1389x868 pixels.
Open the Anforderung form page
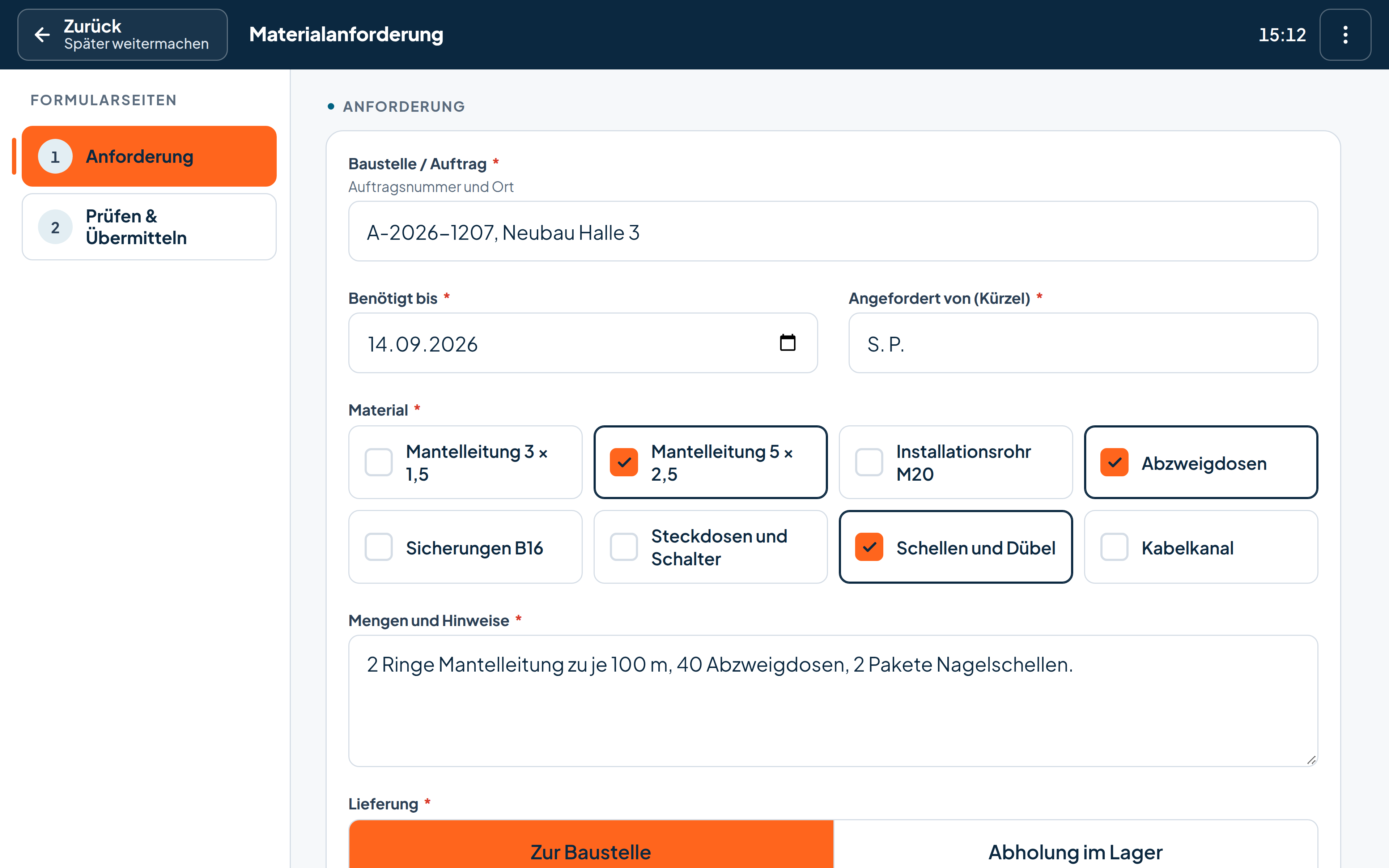click(x=149, y=156)
